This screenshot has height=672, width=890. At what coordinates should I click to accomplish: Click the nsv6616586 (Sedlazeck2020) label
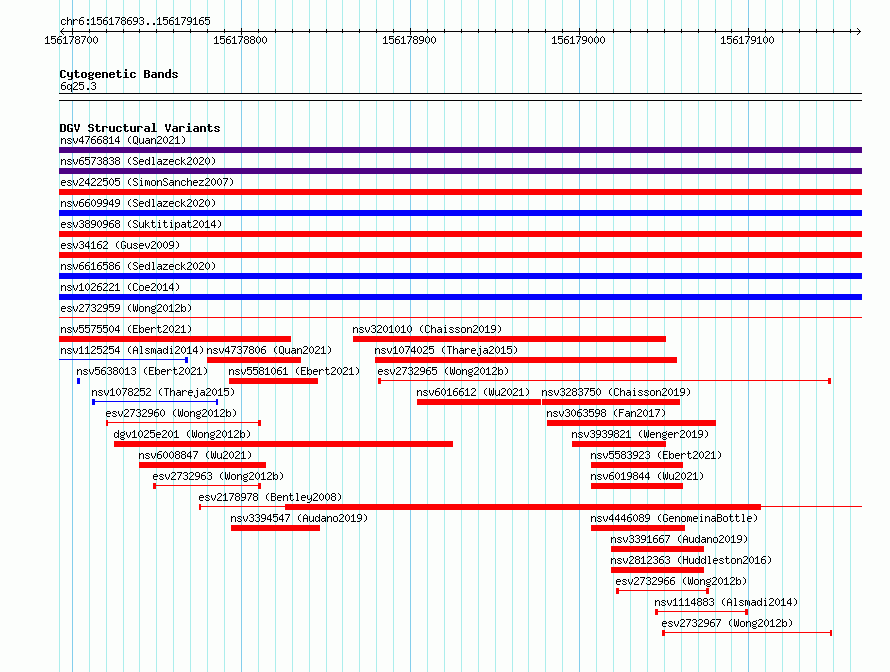click(138, 266)
